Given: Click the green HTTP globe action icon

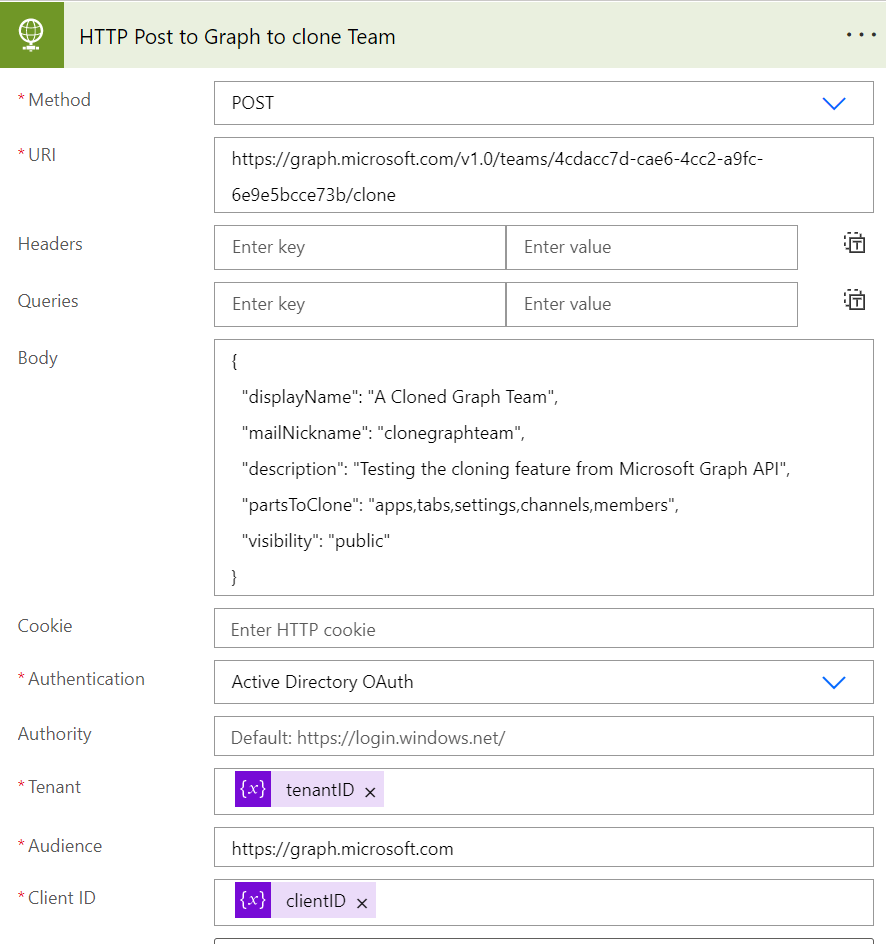Looking at the screenshot, I should click(33, 34).
